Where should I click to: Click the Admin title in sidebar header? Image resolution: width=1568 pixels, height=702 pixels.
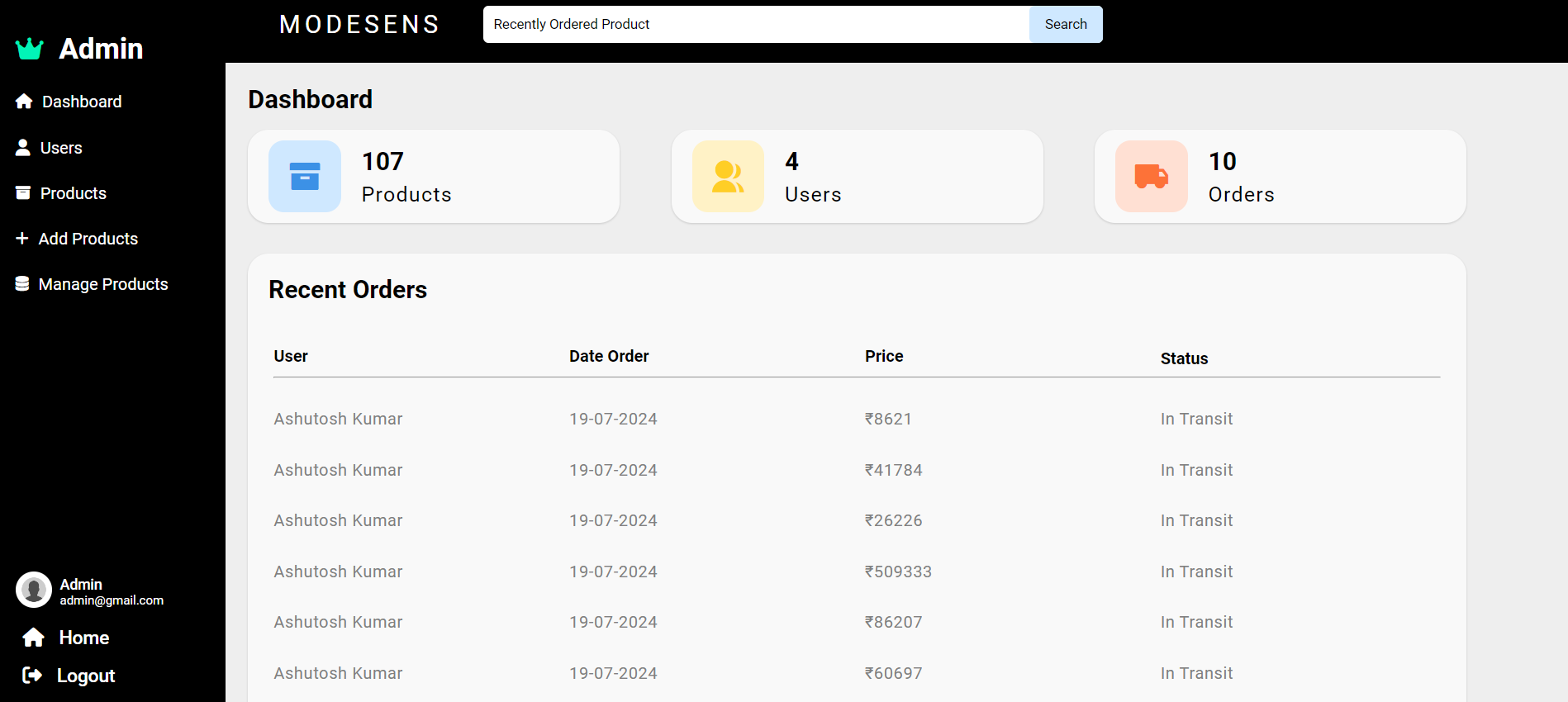(x=101, y=49)
